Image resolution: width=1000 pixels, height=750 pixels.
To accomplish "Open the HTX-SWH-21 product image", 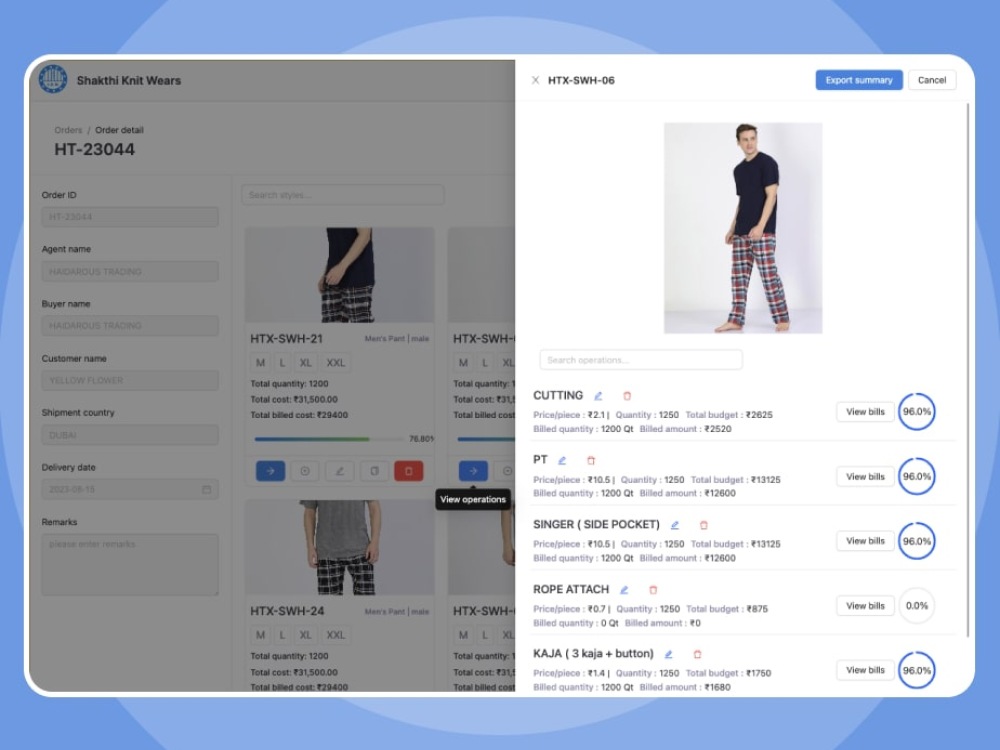I will coord(340,275).
